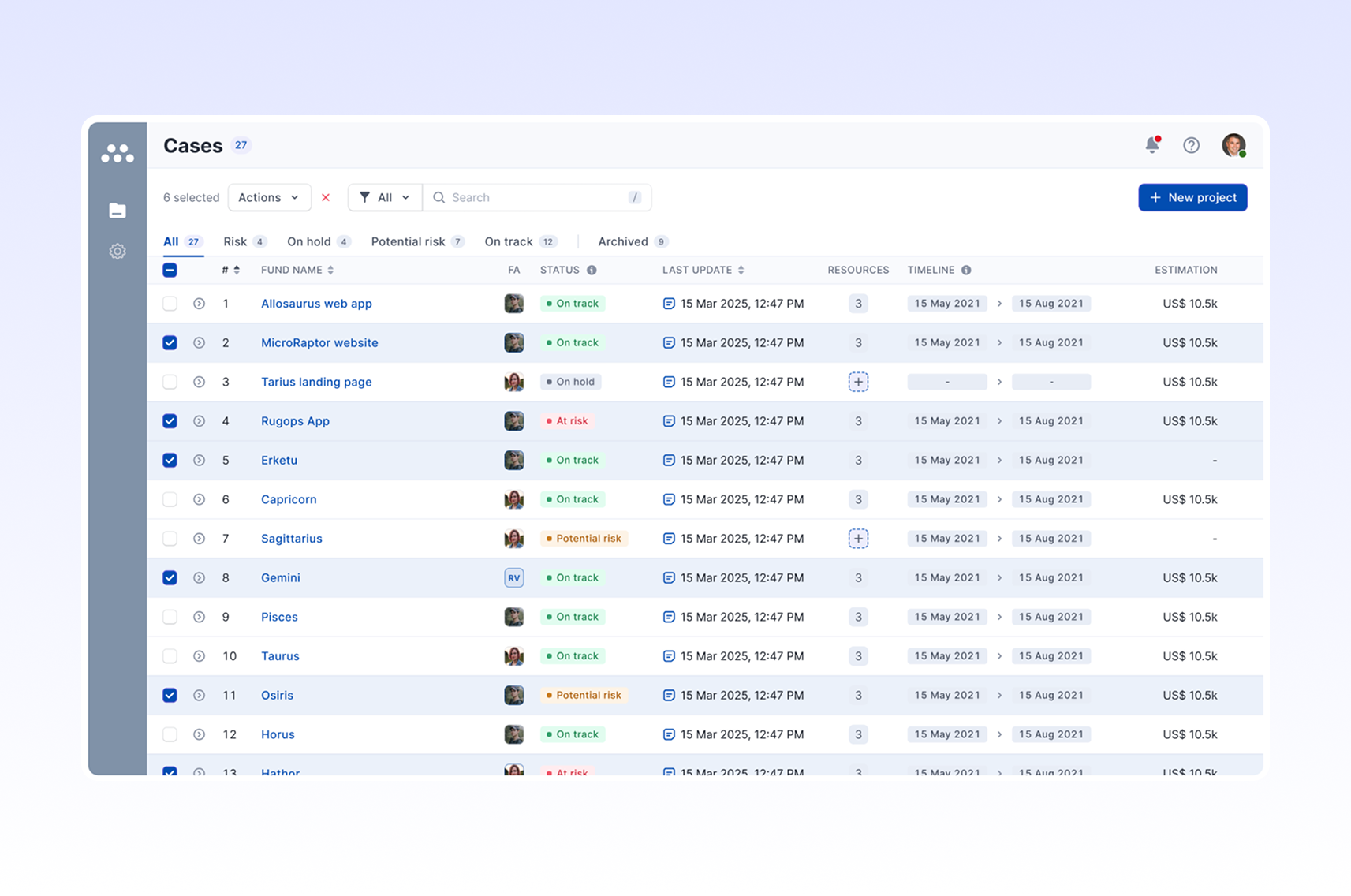Screen dimensions: 1351x896
Task: Open the Archived tab
Action: (x=622, y=242)
